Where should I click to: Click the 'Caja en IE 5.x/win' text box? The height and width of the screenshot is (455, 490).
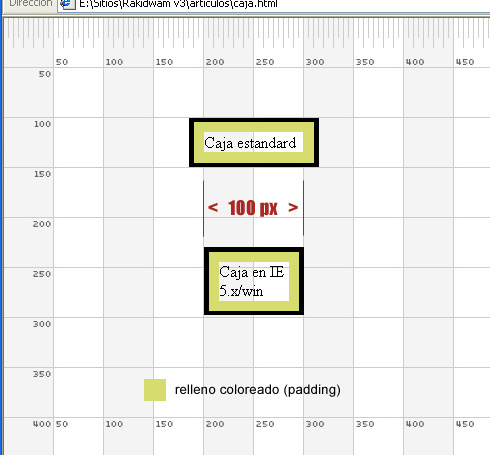click(254, 281)
